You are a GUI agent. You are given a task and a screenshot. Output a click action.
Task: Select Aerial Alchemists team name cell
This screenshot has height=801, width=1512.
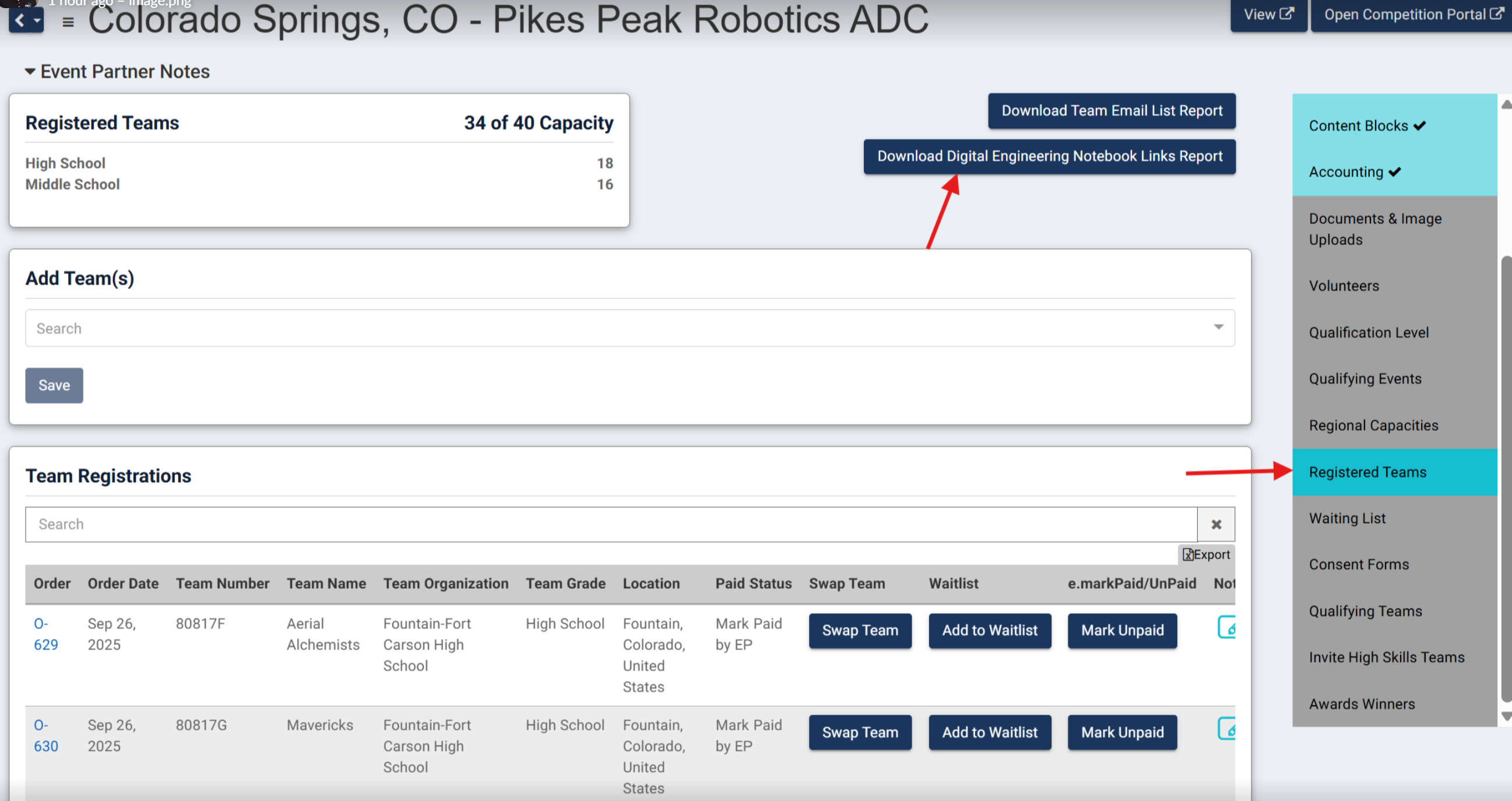click(x=323, y=634)
